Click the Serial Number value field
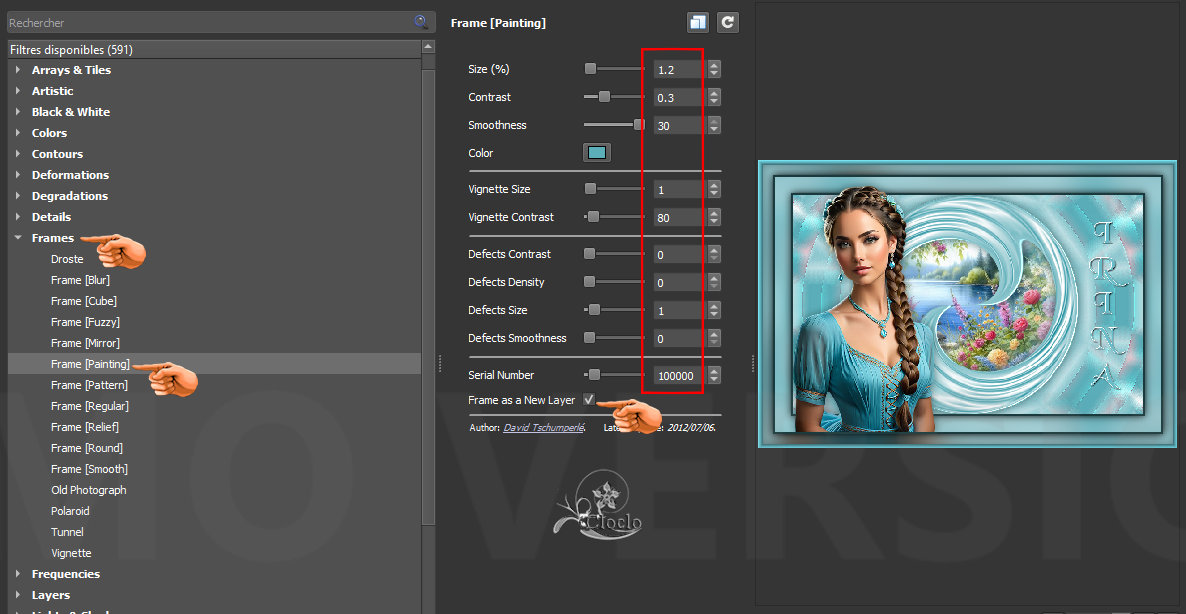 680,376
